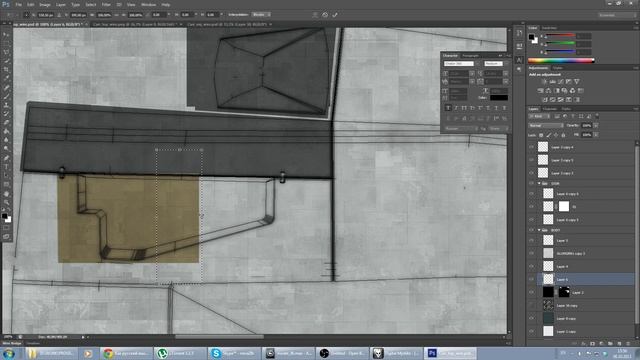
Task: Select the Brush tool
Action: [x=6, y=96]
